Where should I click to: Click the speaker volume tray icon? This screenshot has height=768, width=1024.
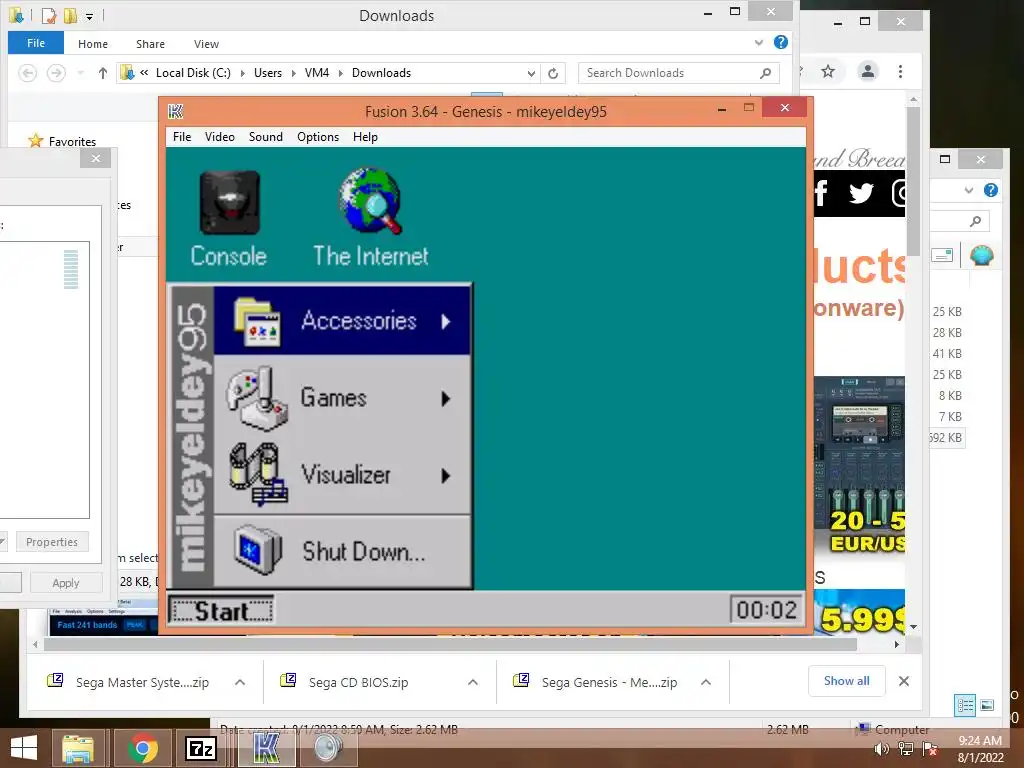(882, 749)
